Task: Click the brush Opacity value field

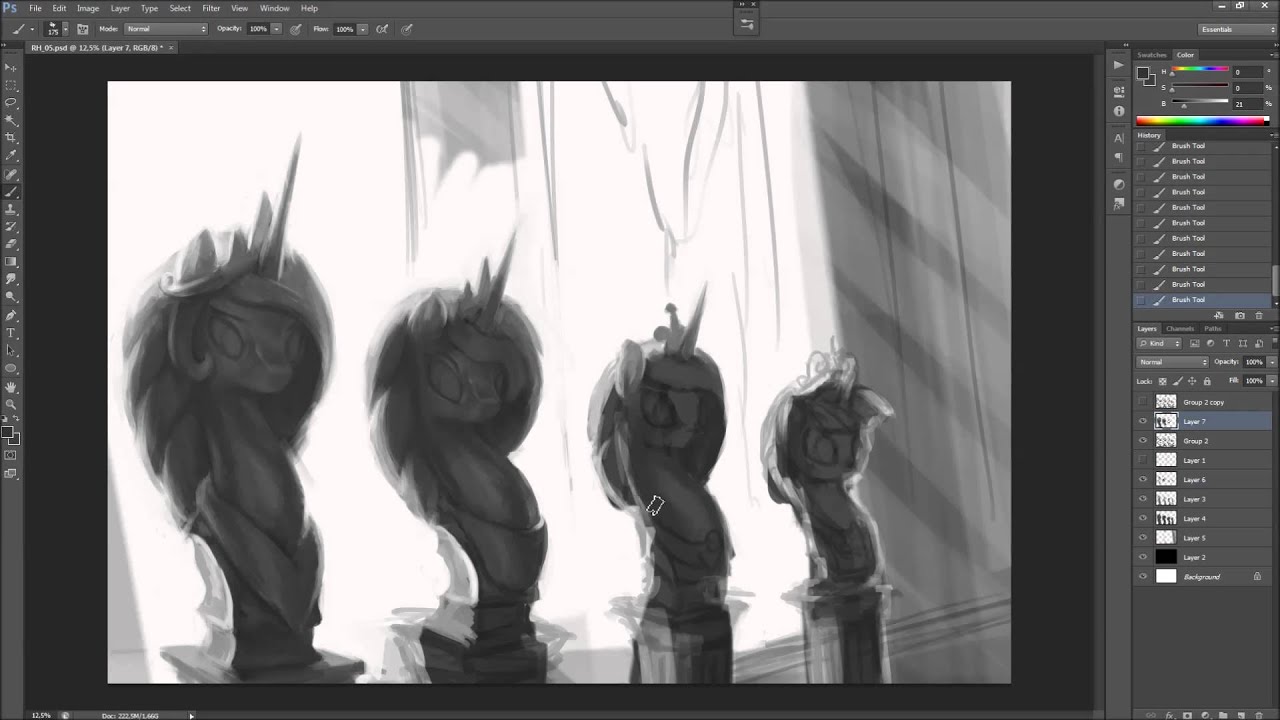Action: tap(258, 29)
